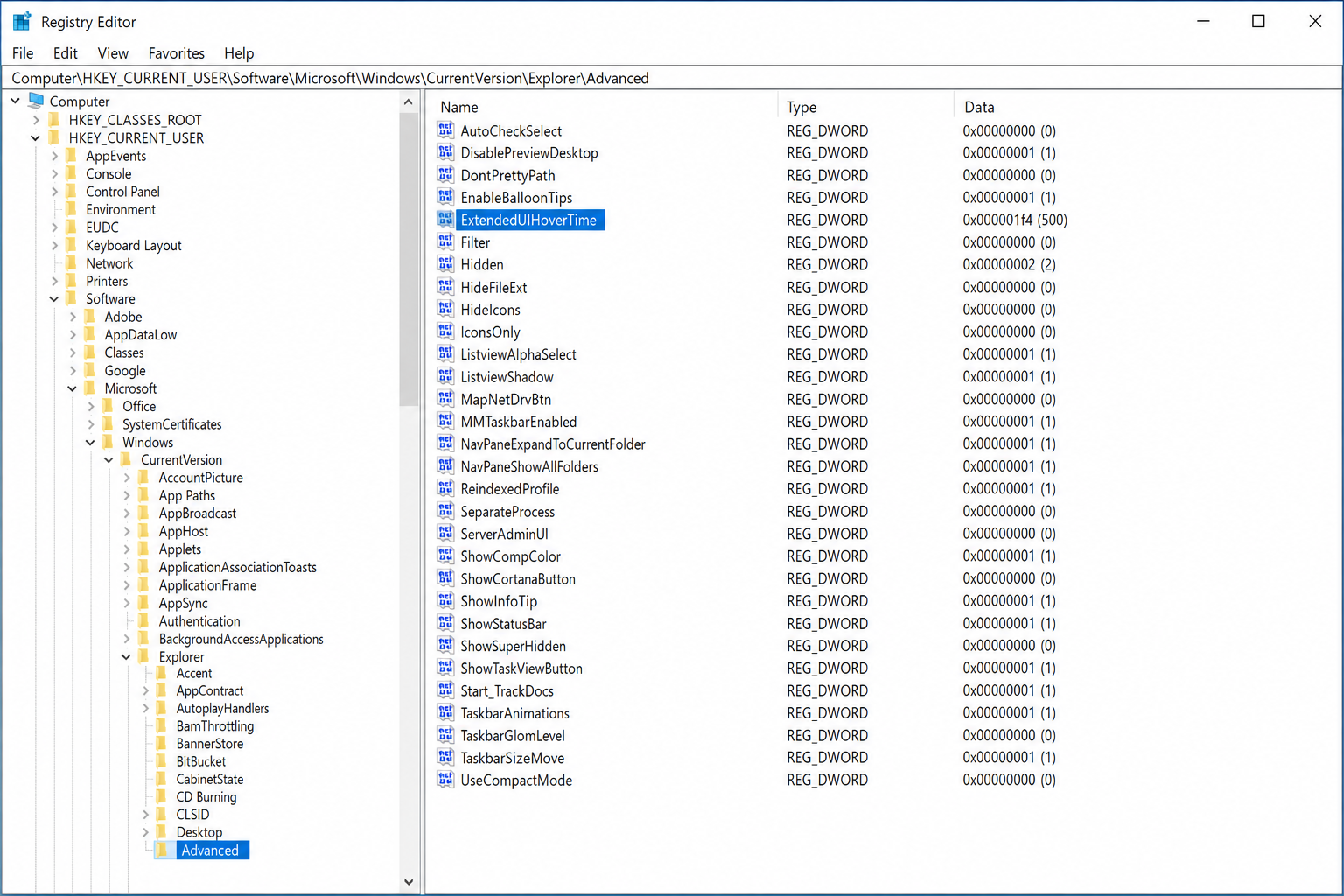Collapse the Software key

[x=54, y=299]
